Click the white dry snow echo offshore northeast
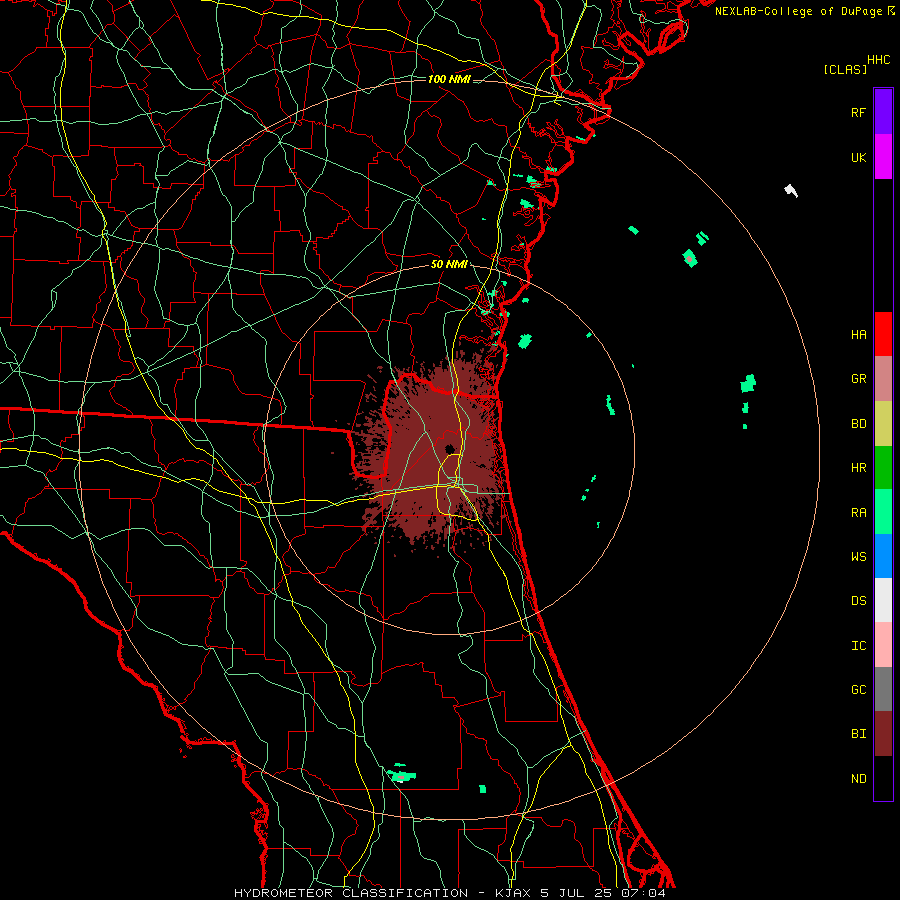This screenshot has width=900, height=900. (791, 191)
